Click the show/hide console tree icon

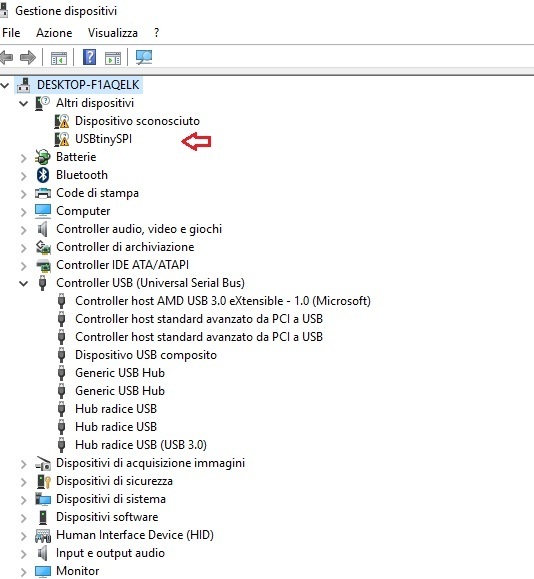pyautogui.click(x=59, y=58)
